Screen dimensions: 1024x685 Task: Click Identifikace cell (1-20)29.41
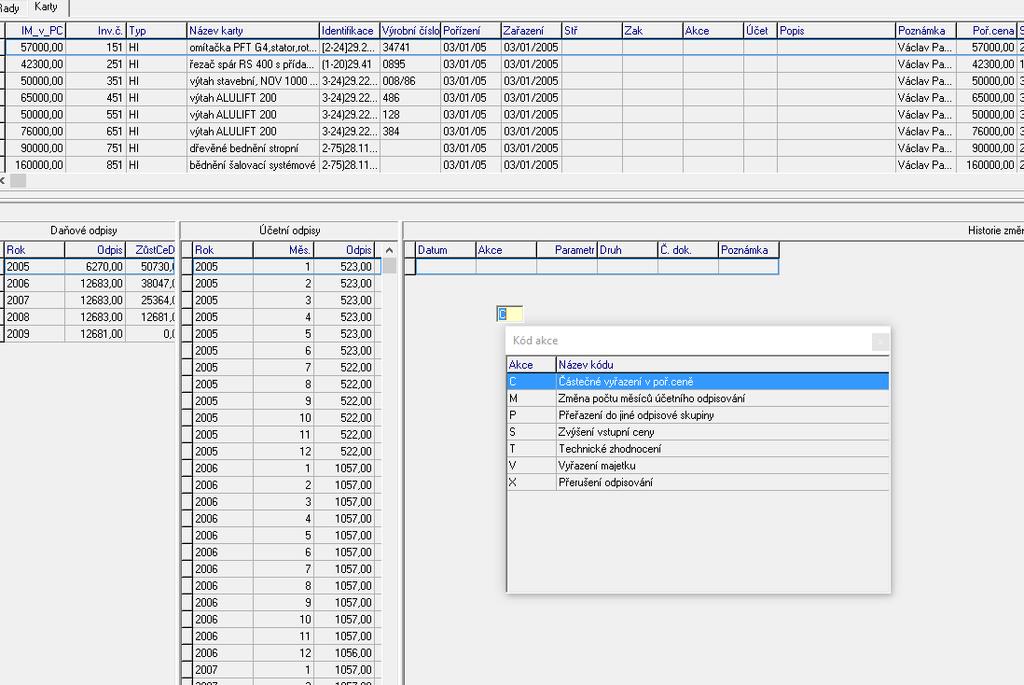[349, 64]
